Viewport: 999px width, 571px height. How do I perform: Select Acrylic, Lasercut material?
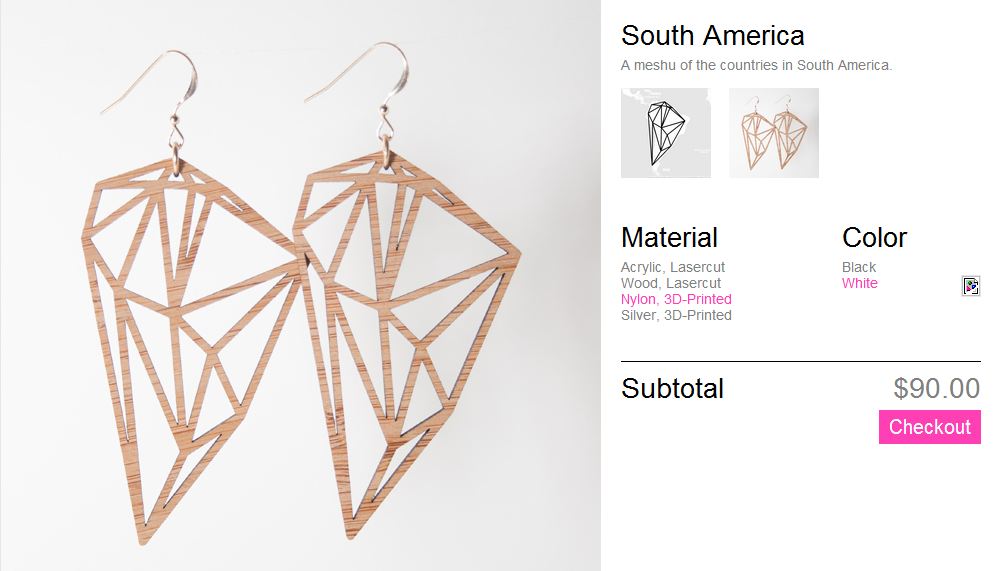(x=673, y=267)
